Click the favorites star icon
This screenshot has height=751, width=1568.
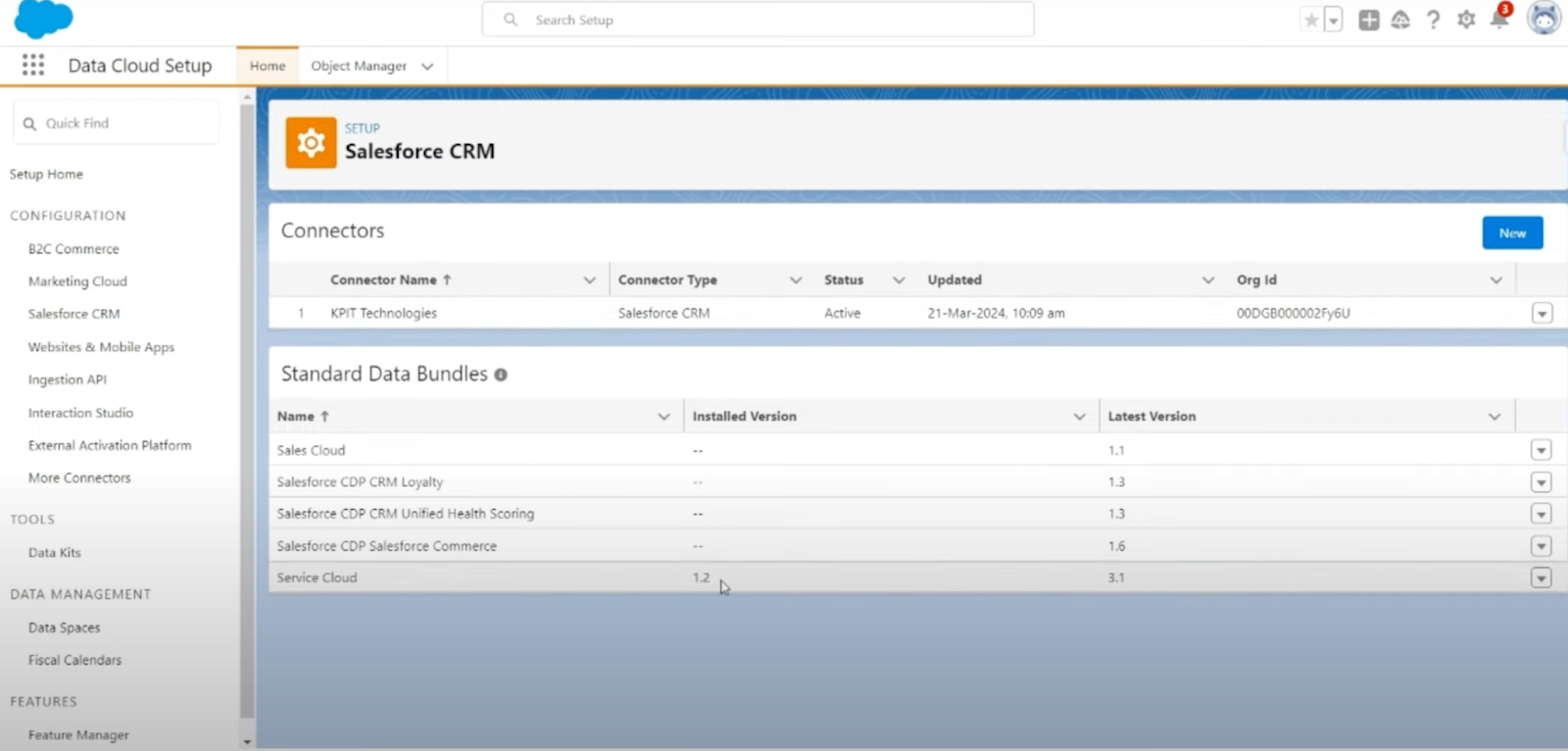[x=1311, y=20]
